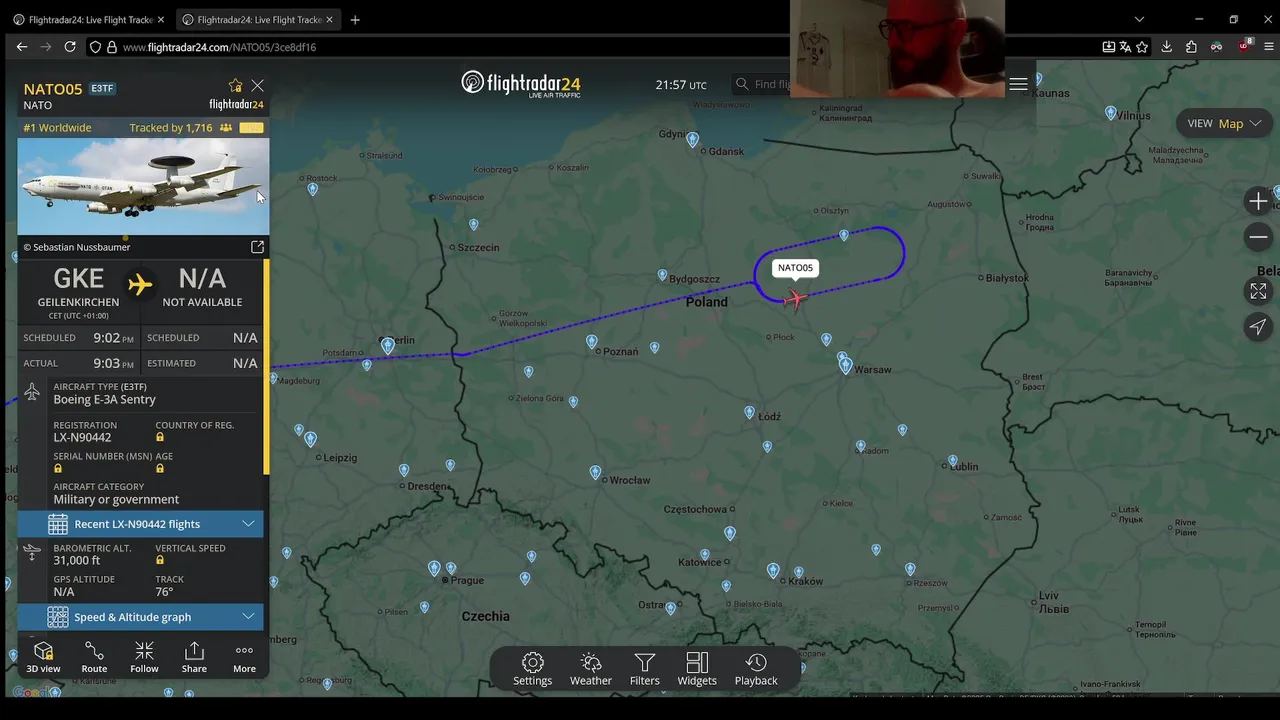Open 3D view of the flight
This screenshot has width=1280, height=720.
pyautogui.click(x=43, y=657)
